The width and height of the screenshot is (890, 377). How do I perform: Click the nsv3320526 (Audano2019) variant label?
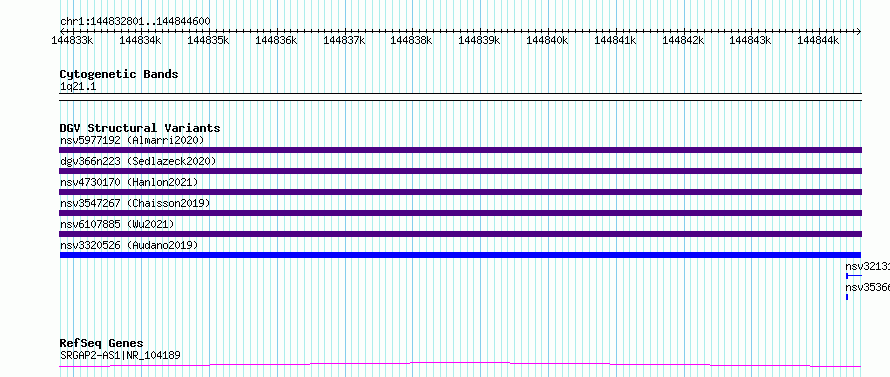point(129,245)
